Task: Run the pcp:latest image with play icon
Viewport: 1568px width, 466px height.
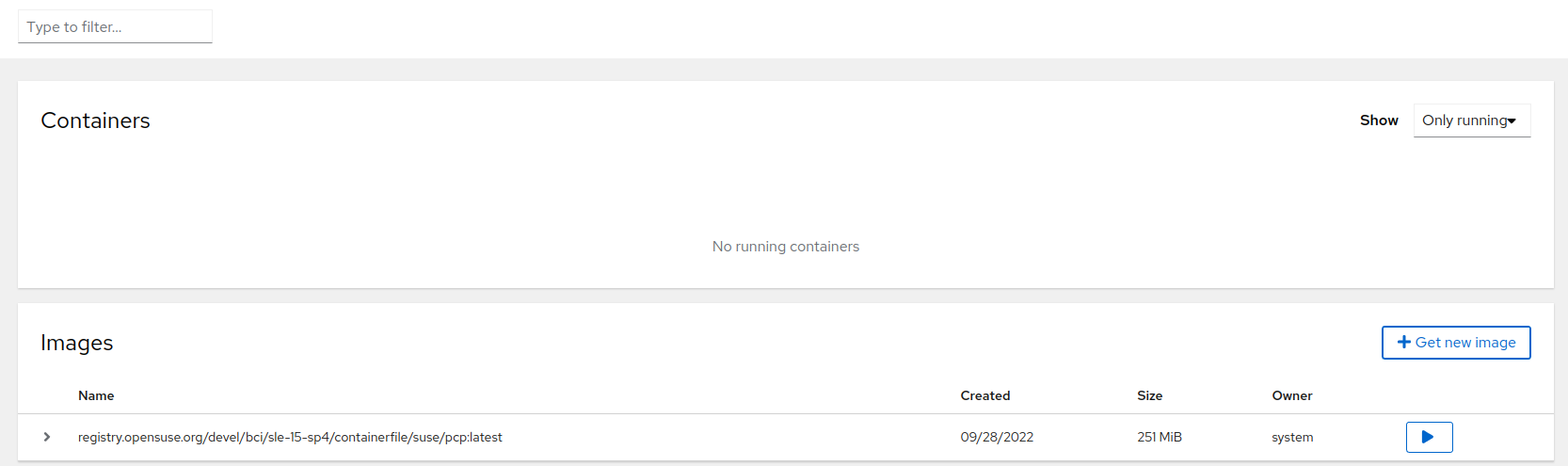Action: [1429, 437]
